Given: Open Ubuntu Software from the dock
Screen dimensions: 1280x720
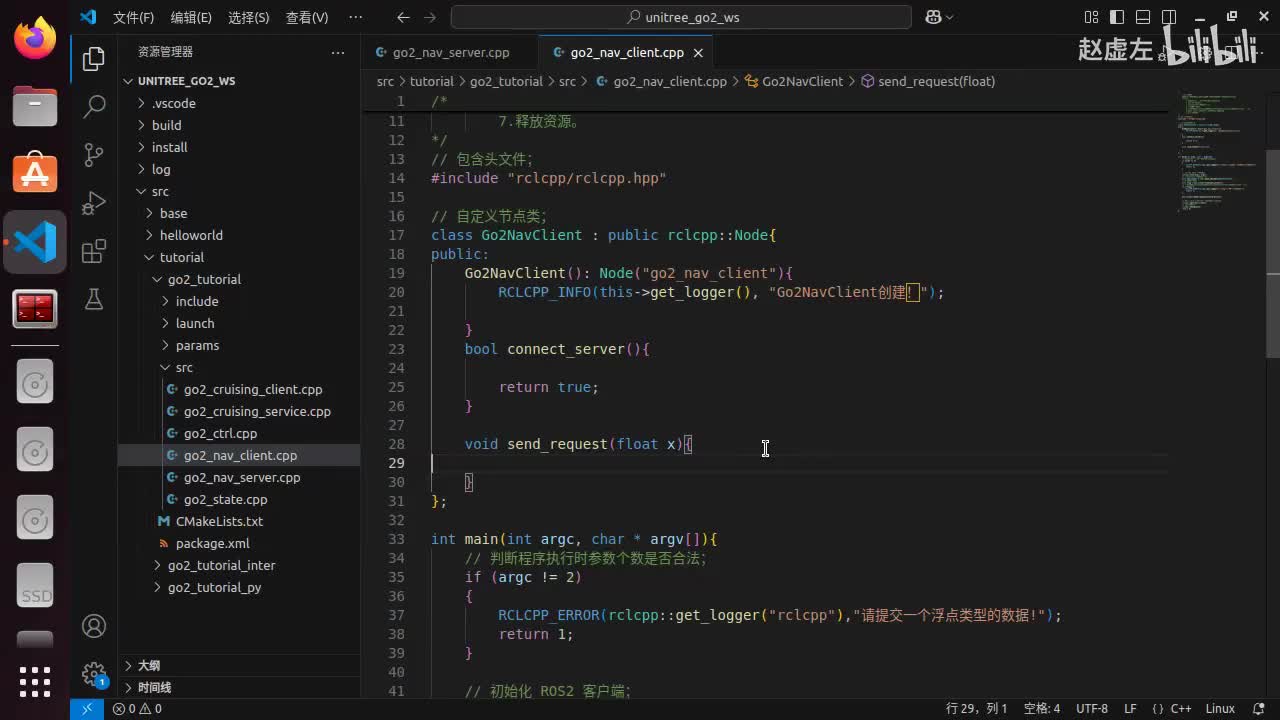Looking at the screenshot, I should (x=35, y=173).
